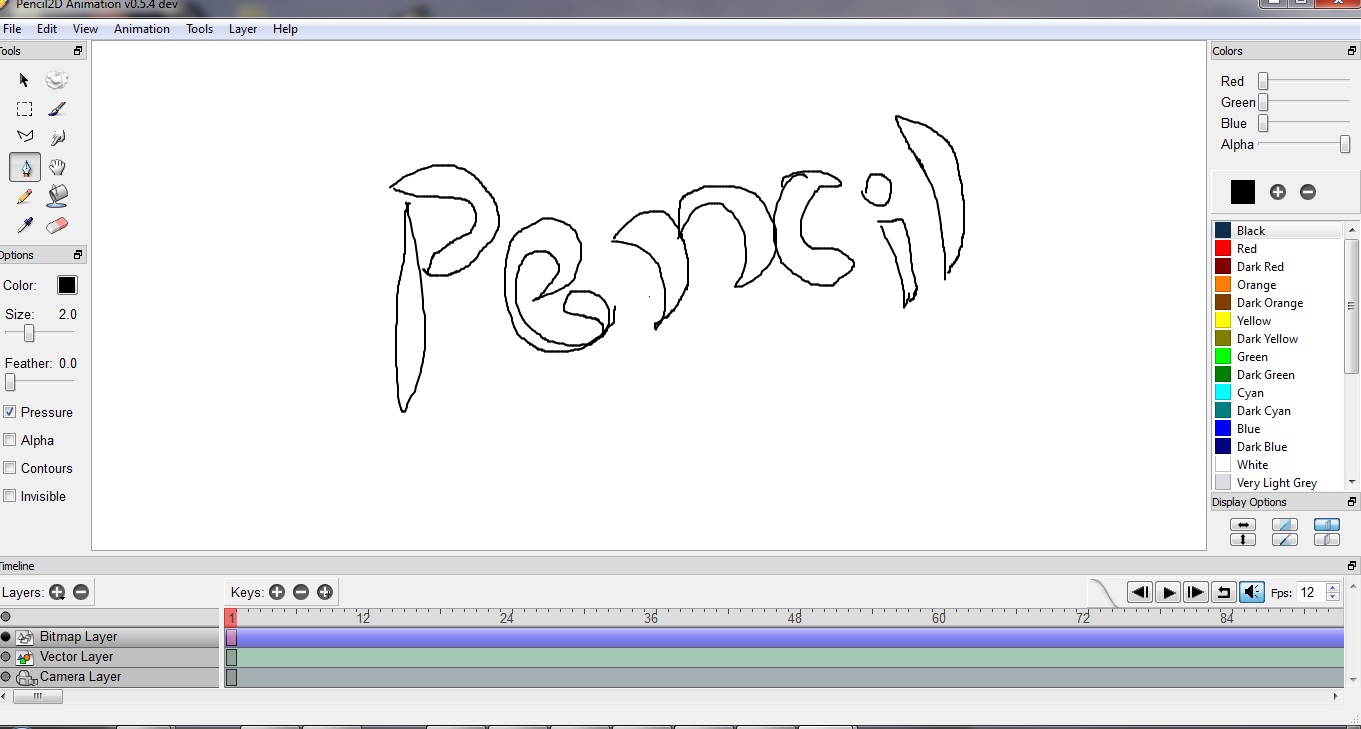Select the Vector Layer row
The height and width of the screenshot is (729, 1361).
pos(109,657)
